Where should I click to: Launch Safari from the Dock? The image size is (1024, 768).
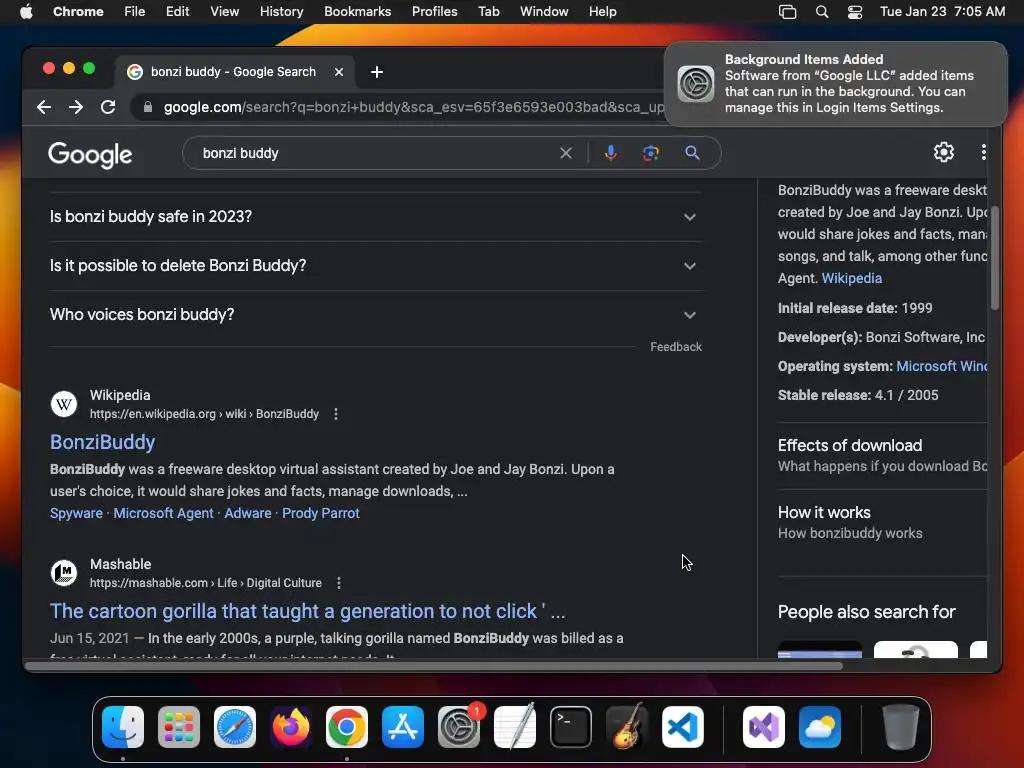(x=235, y=727)
